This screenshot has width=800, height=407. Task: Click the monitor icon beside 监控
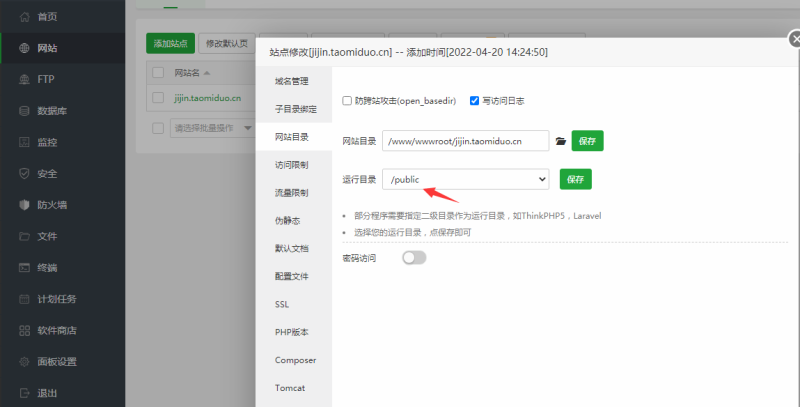pyautogui.click(x=24, y=142)
